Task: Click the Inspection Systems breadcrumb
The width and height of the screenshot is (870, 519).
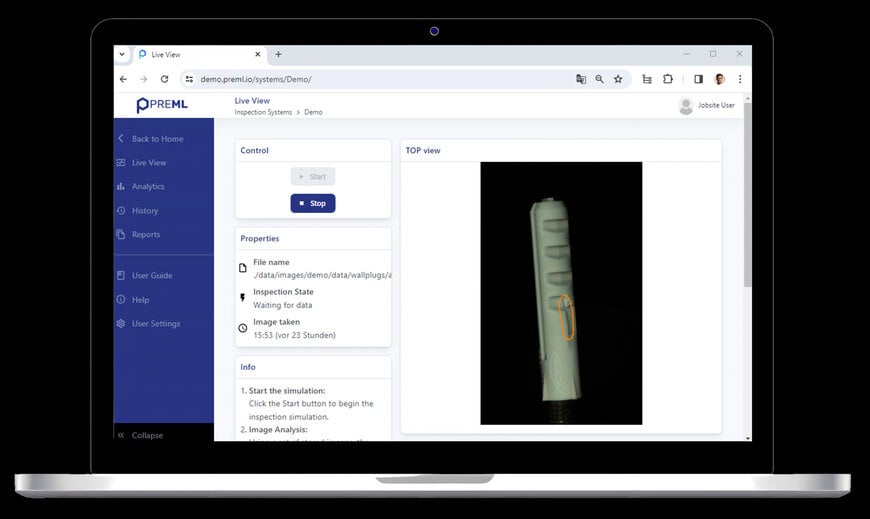Action: tap(263, 112)
